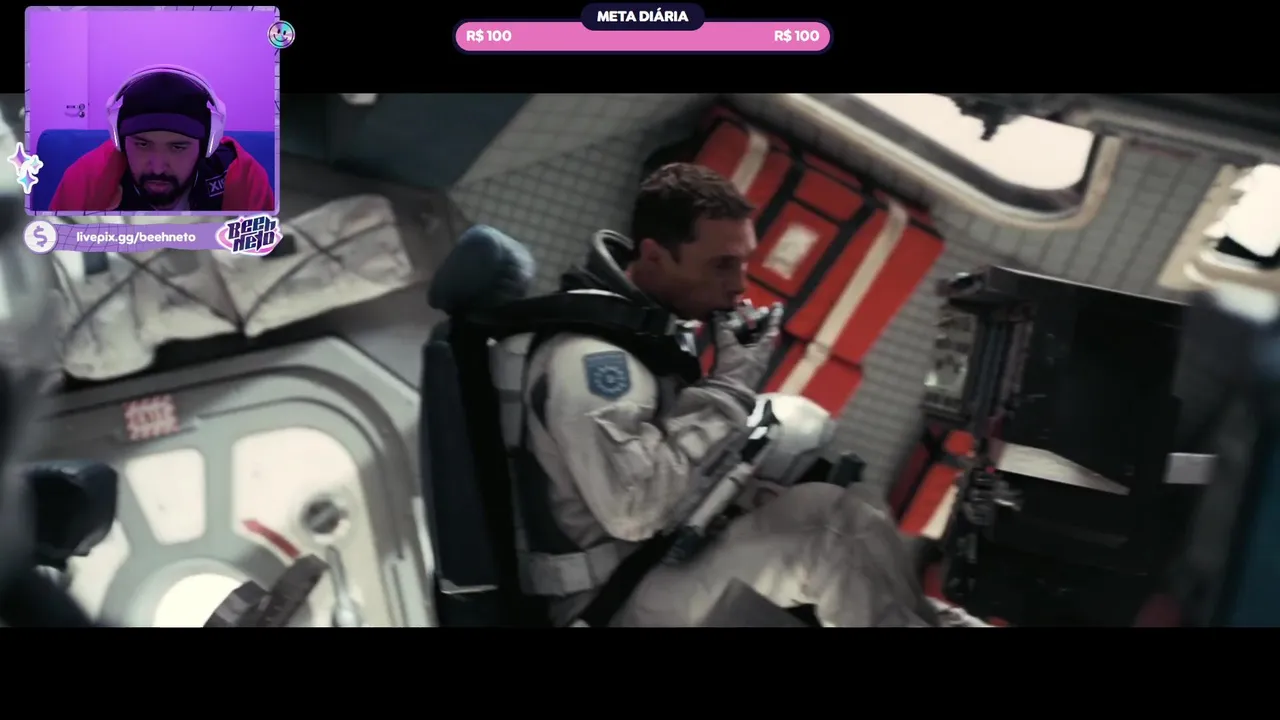Image resolution: width=1280 pixels, height=720 pixels.
Task: Click the META DIÁRIA label
Action: click(x=642, y=16)
